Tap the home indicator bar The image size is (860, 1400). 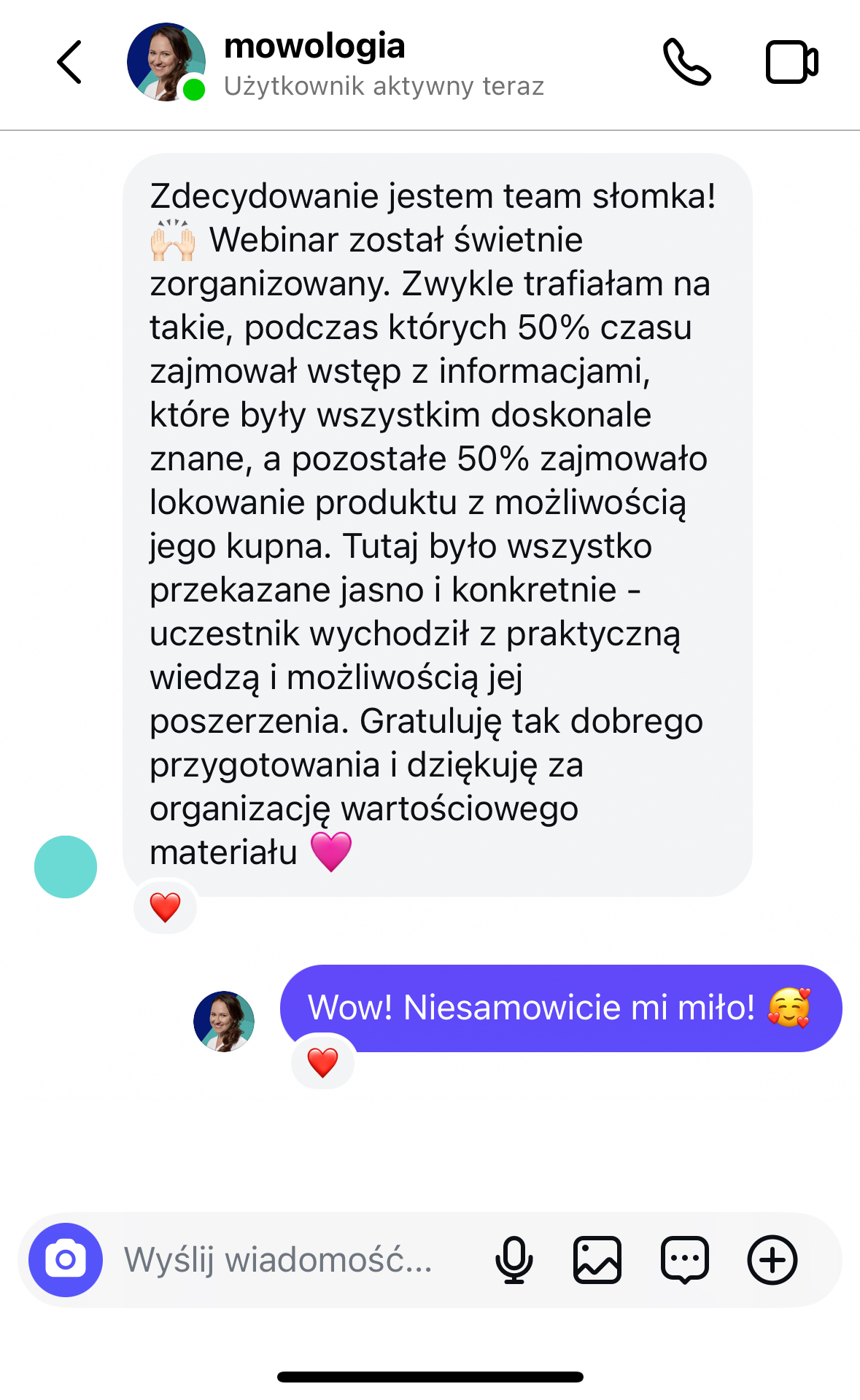click(x=430, y=1377)
